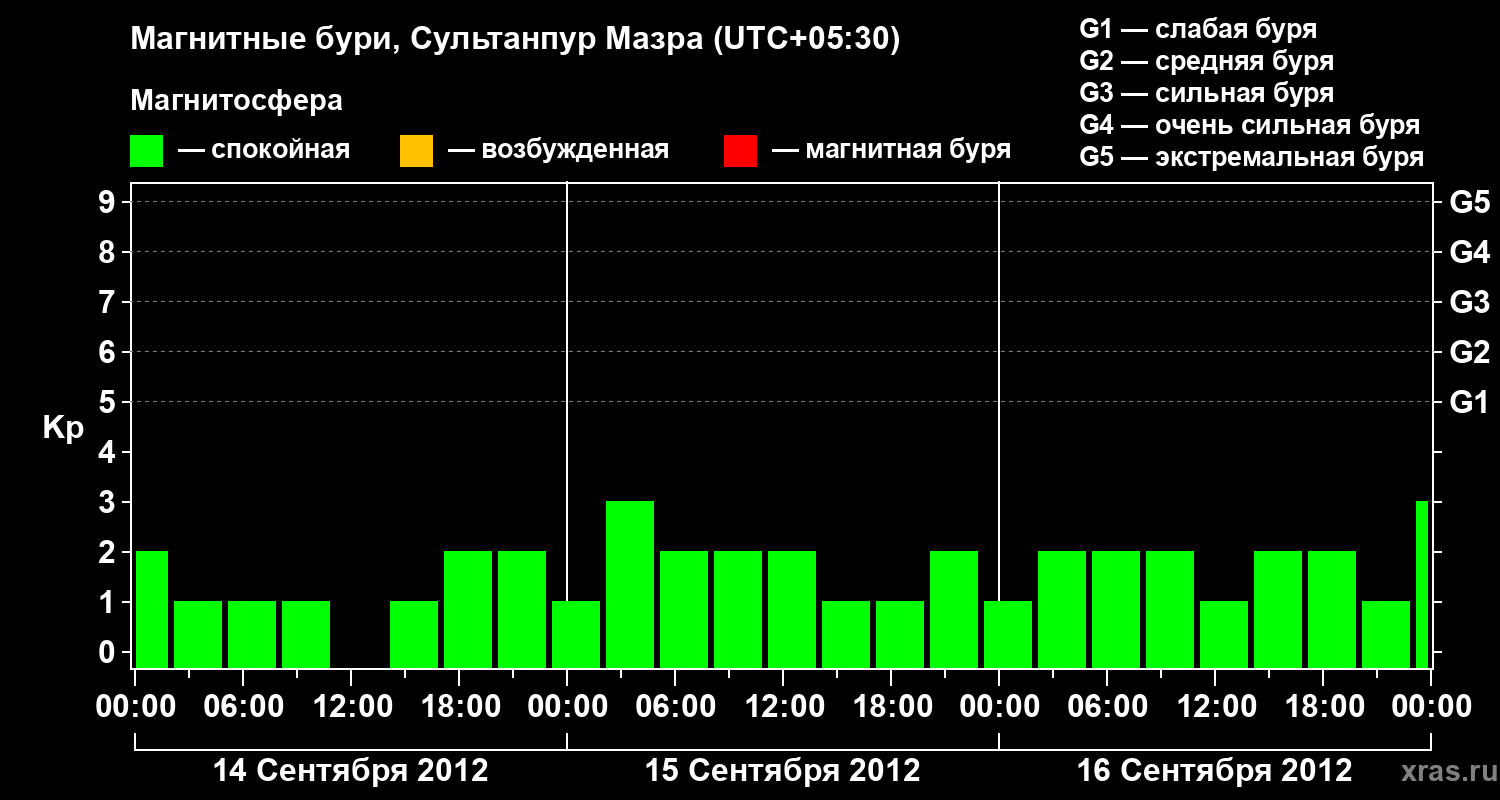The height and width of the screenshot is (800, 1500).
Task: Click the '— возбужденная' legend label
Action: tap(558, 151)
